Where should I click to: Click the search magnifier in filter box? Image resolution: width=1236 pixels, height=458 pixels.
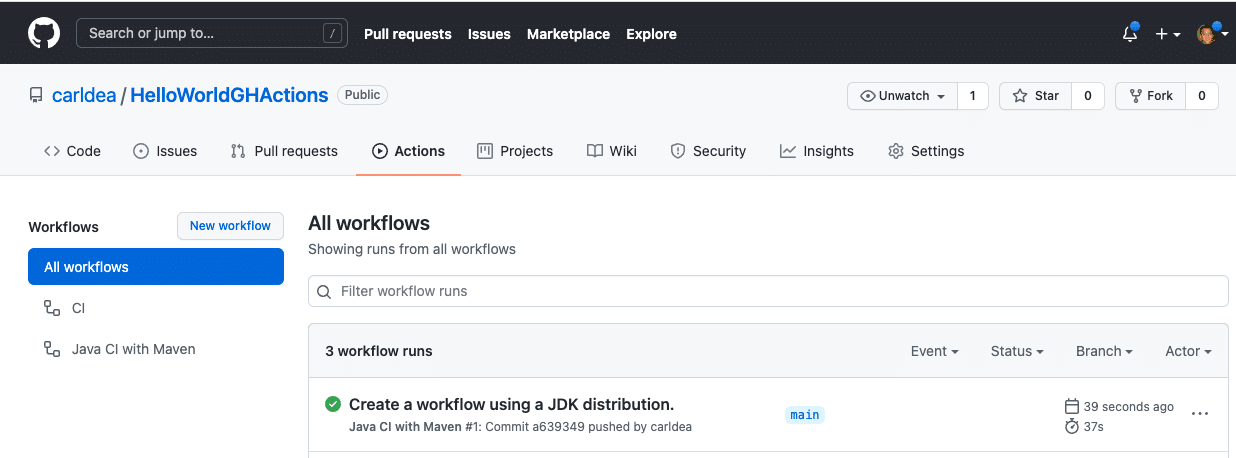point(324,292)
